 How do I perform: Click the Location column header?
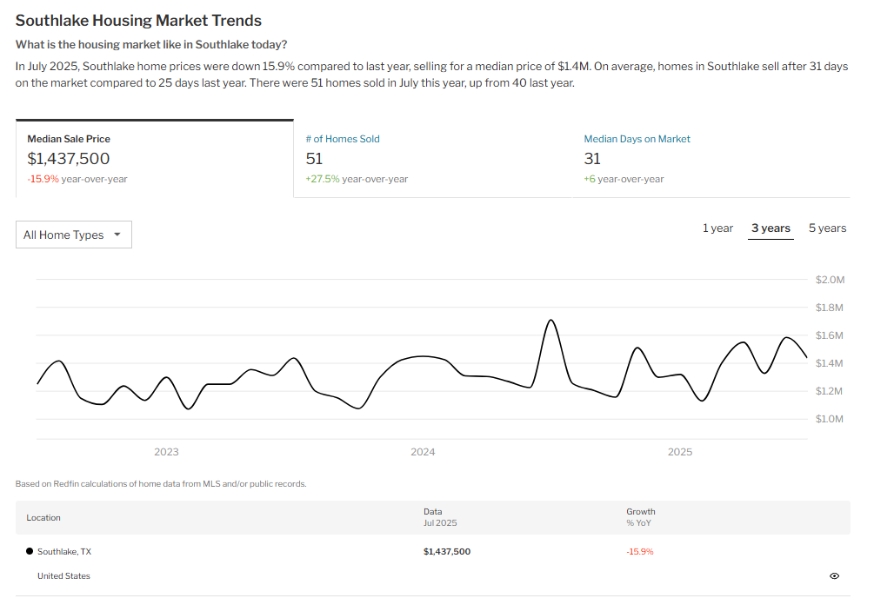[x=43, y=518]
